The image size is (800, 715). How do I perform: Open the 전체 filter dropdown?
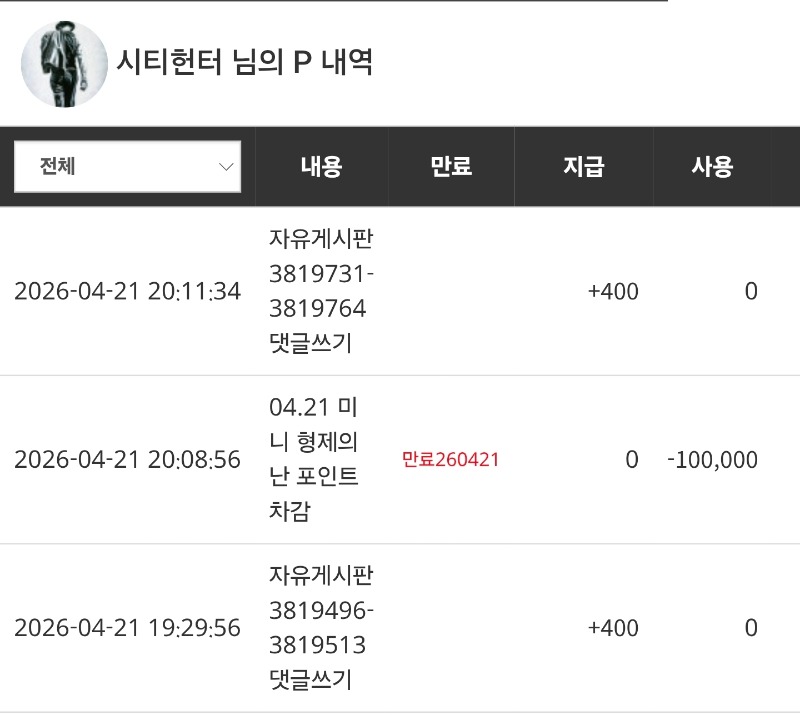tap(127, 166)
